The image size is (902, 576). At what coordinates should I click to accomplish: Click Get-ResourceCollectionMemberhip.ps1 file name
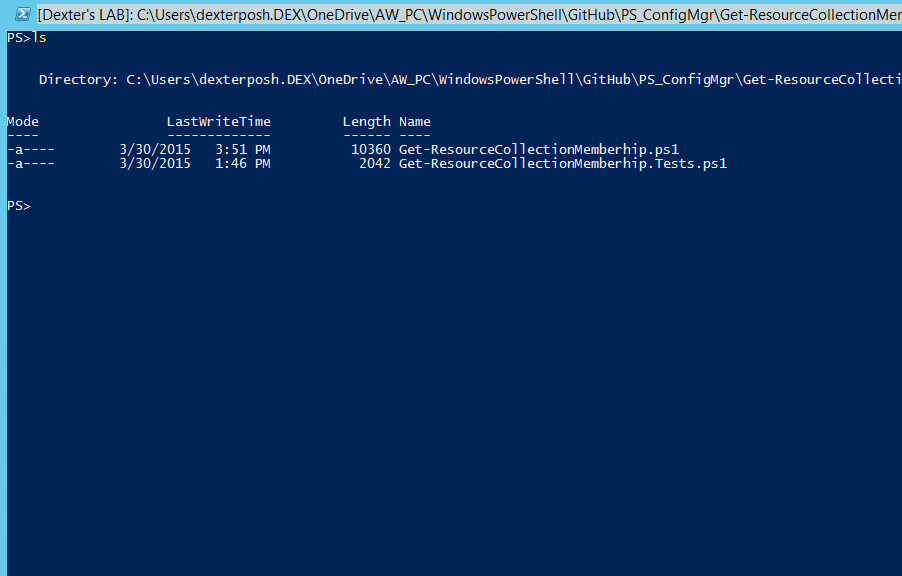point(539,150)
